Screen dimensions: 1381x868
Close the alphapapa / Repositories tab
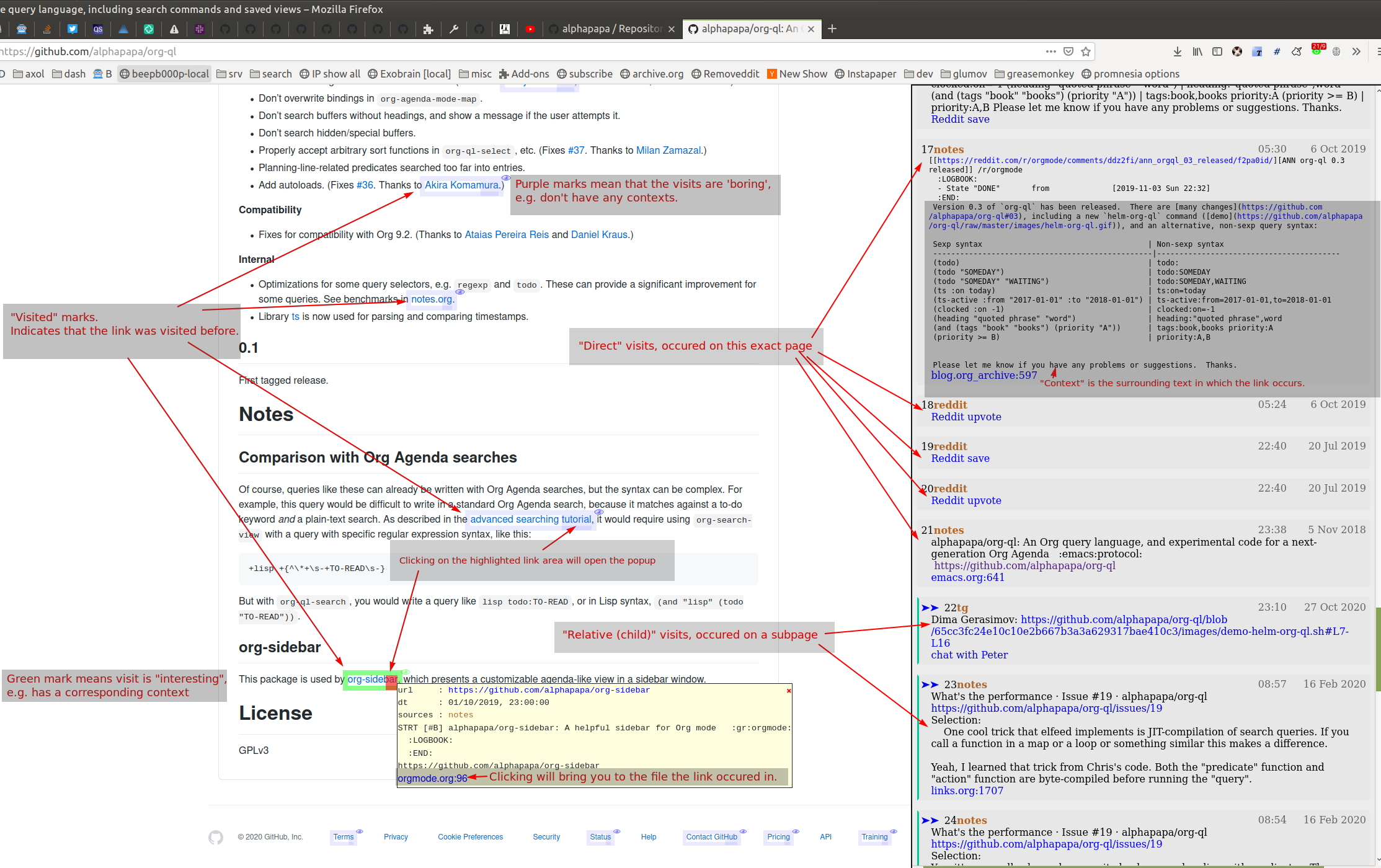click(672, 29)
